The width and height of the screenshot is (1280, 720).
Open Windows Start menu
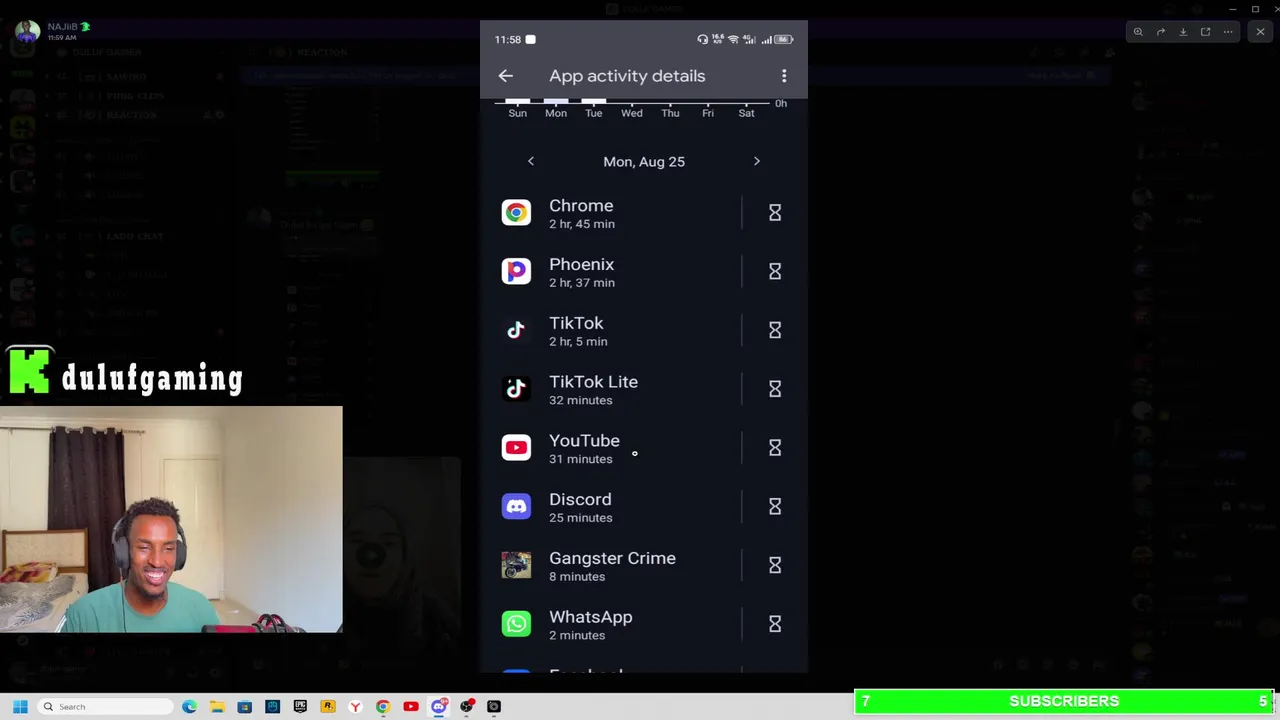click(x=20, y=707)
